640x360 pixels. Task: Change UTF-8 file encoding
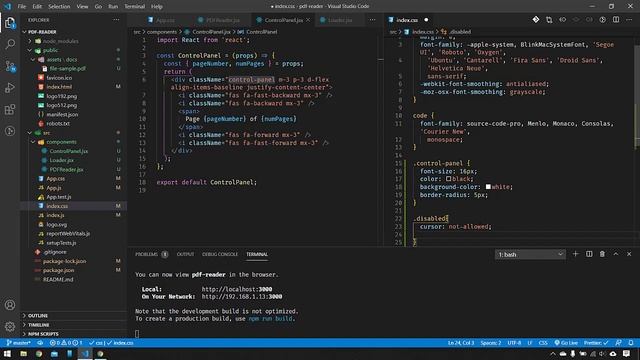(x=514, y=343)
